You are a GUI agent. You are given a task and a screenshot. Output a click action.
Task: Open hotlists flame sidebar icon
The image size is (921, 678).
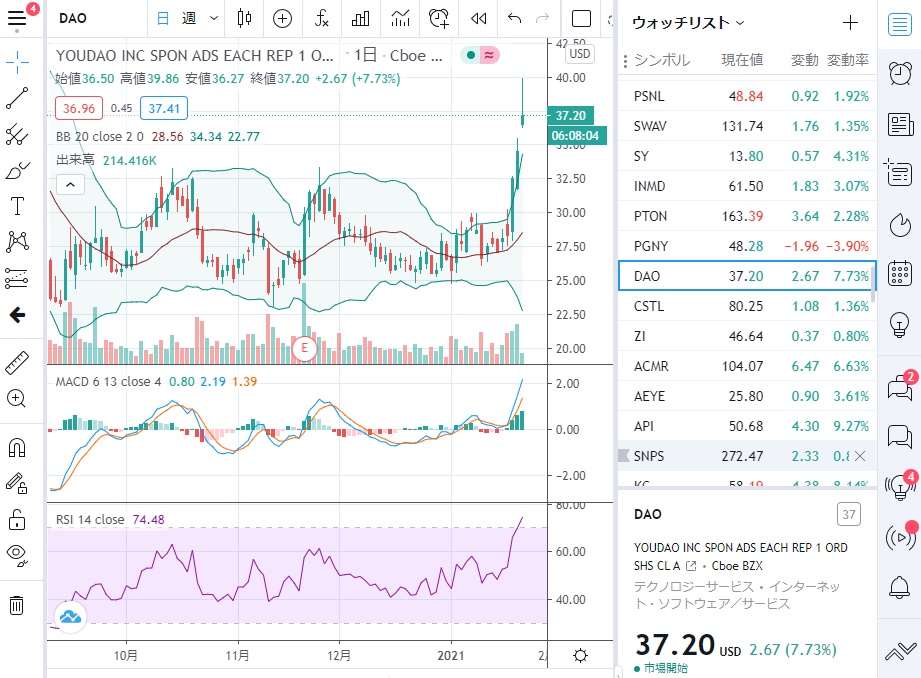899,224
